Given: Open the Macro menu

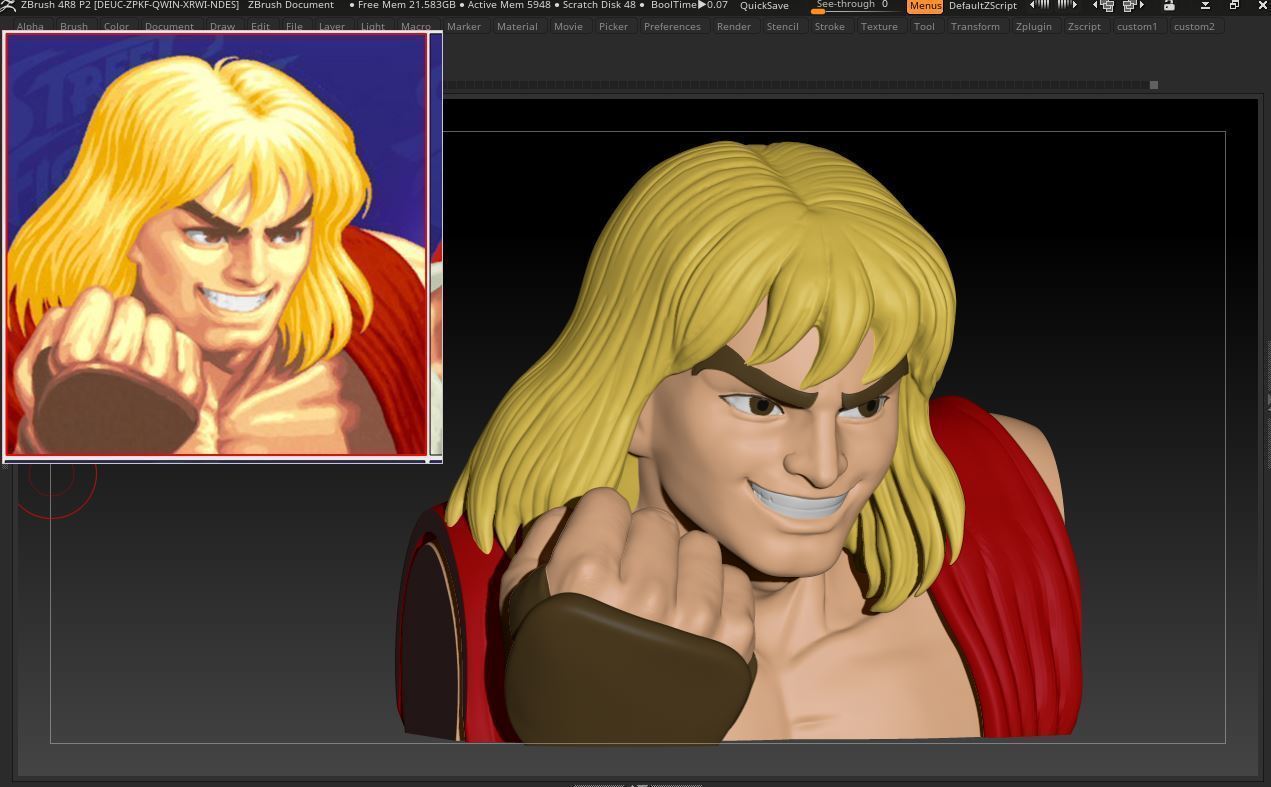Looking at the screenshot, I should coord(416,26).
